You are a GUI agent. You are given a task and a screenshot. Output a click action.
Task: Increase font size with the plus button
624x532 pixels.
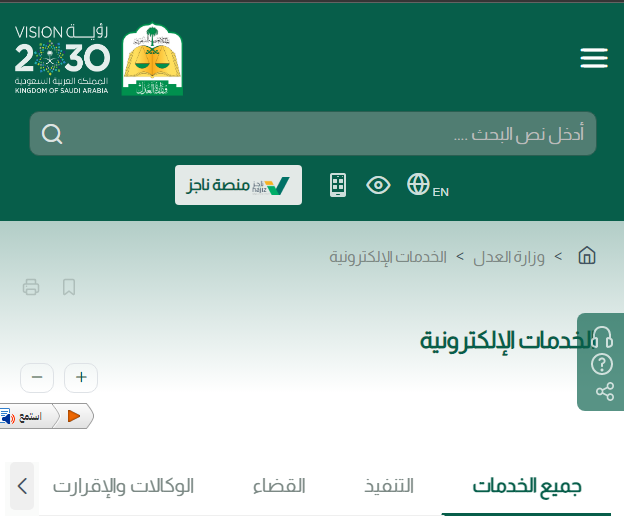(81, 378)
